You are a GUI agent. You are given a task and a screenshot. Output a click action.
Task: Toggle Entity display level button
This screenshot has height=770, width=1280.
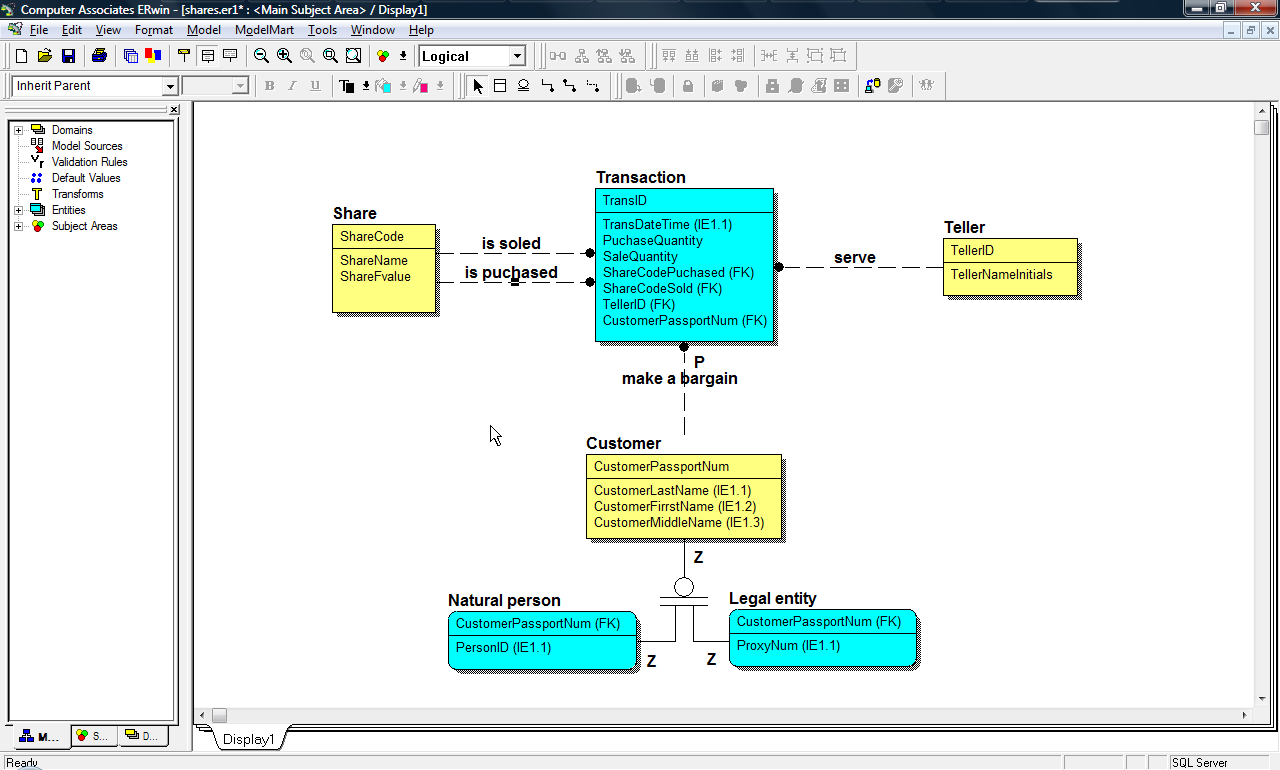(x=184, y=56)
